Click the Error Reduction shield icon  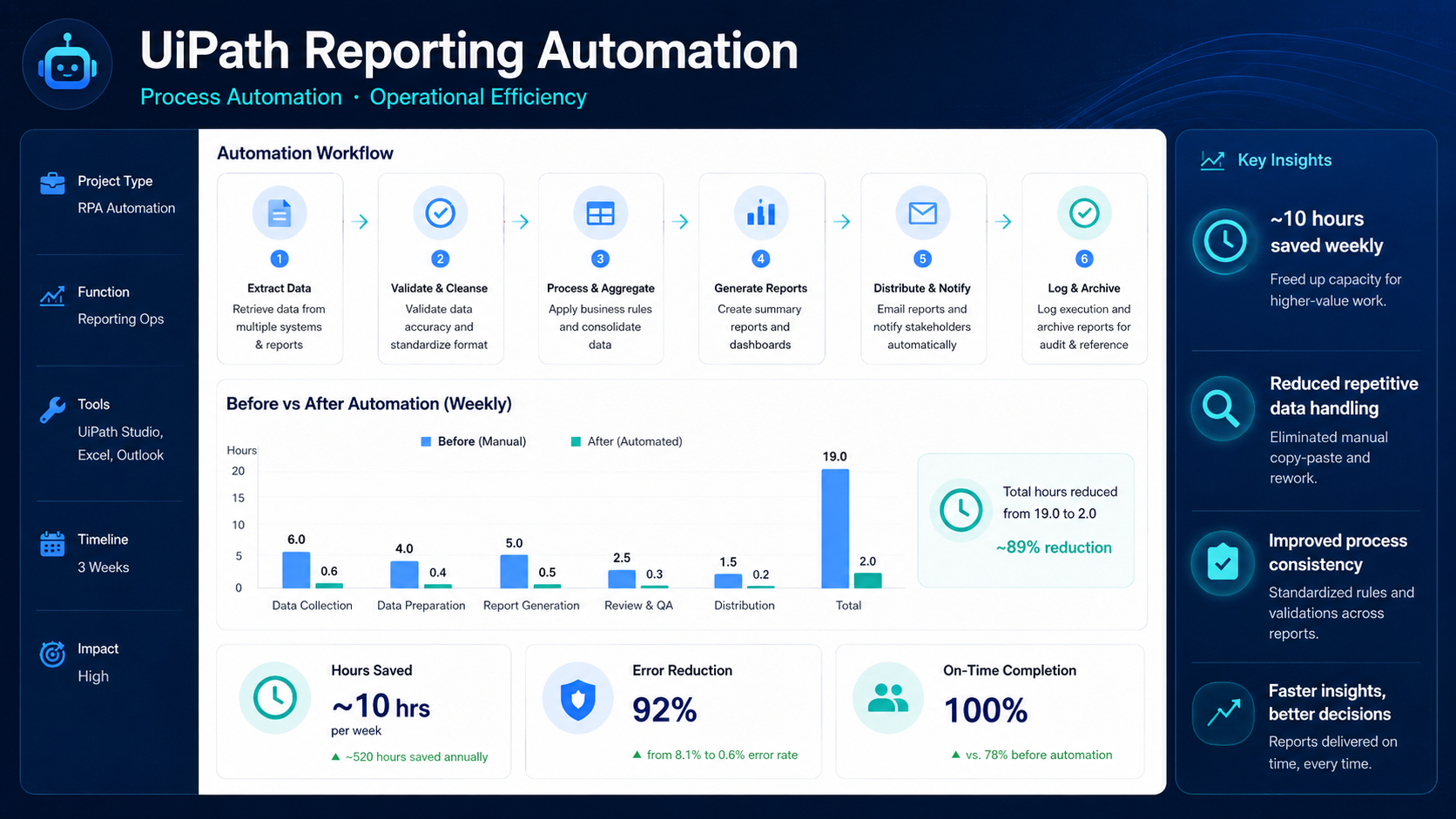pos(577,699)
